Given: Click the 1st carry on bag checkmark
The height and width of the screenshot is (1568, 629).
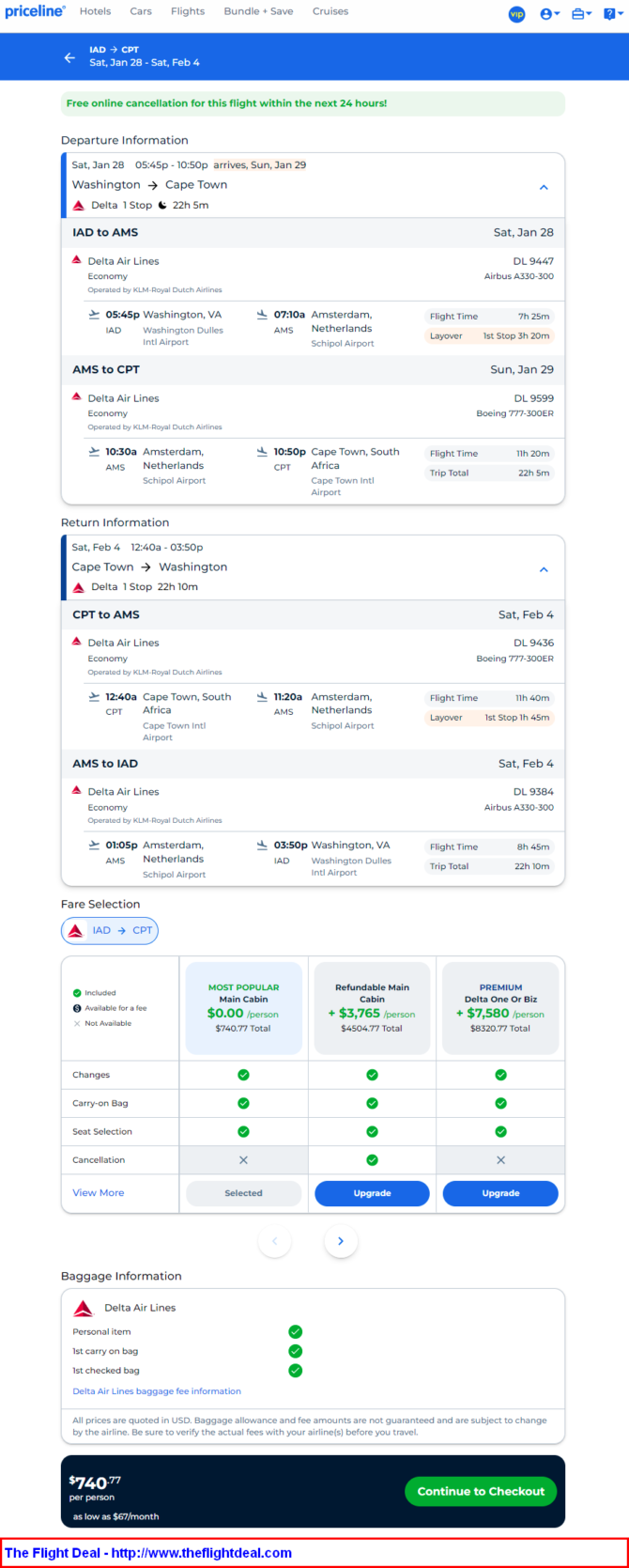Looking at the screenshot, I should [295, 1351].
